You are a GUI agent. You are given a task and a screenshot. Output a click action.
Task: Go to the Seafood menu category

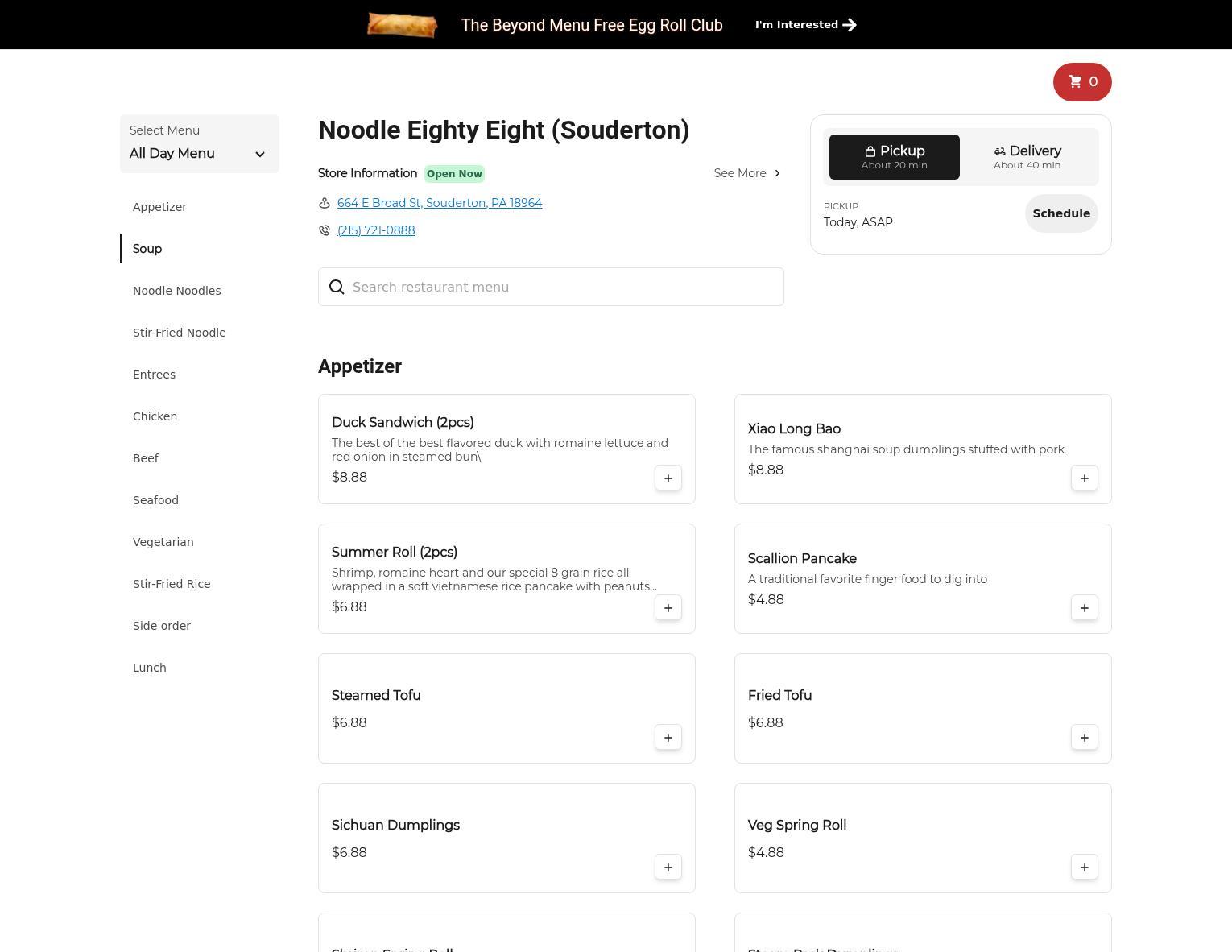(155, 500)
